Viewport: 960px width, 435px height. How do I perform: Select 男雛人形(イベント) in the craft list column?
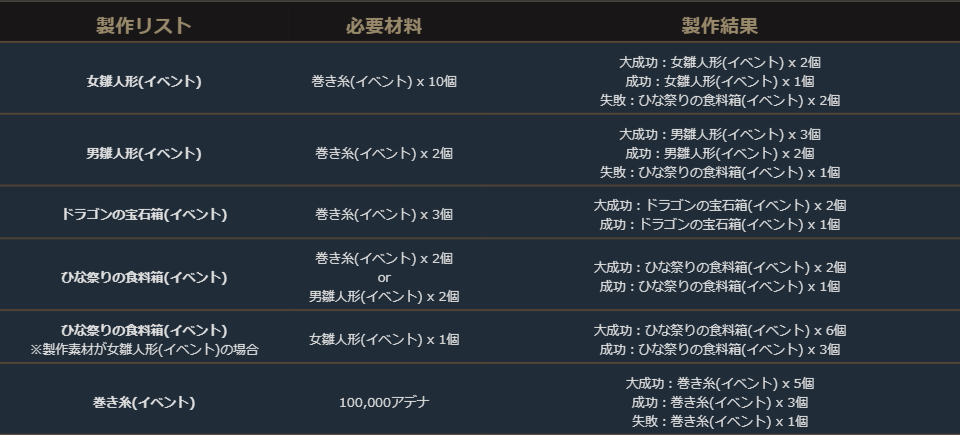coord(143,153)
